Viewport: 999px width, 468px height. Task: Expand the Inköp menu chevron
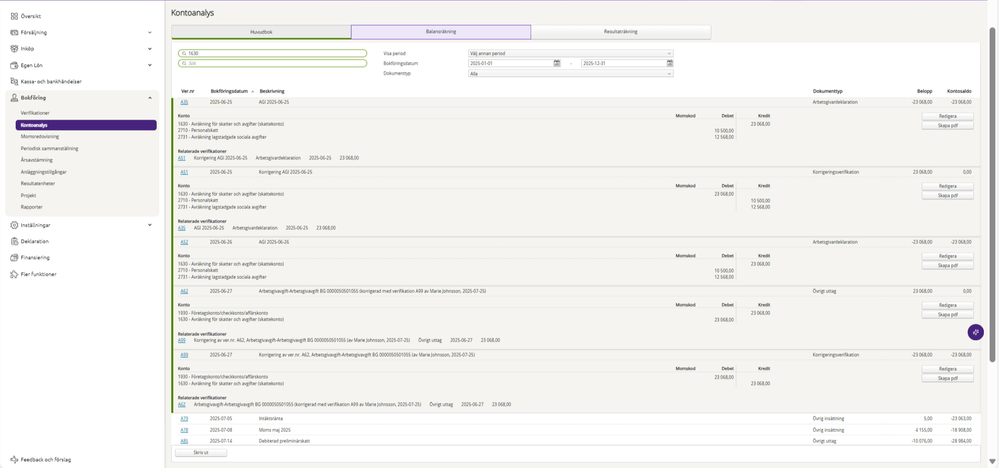point(150,48)
